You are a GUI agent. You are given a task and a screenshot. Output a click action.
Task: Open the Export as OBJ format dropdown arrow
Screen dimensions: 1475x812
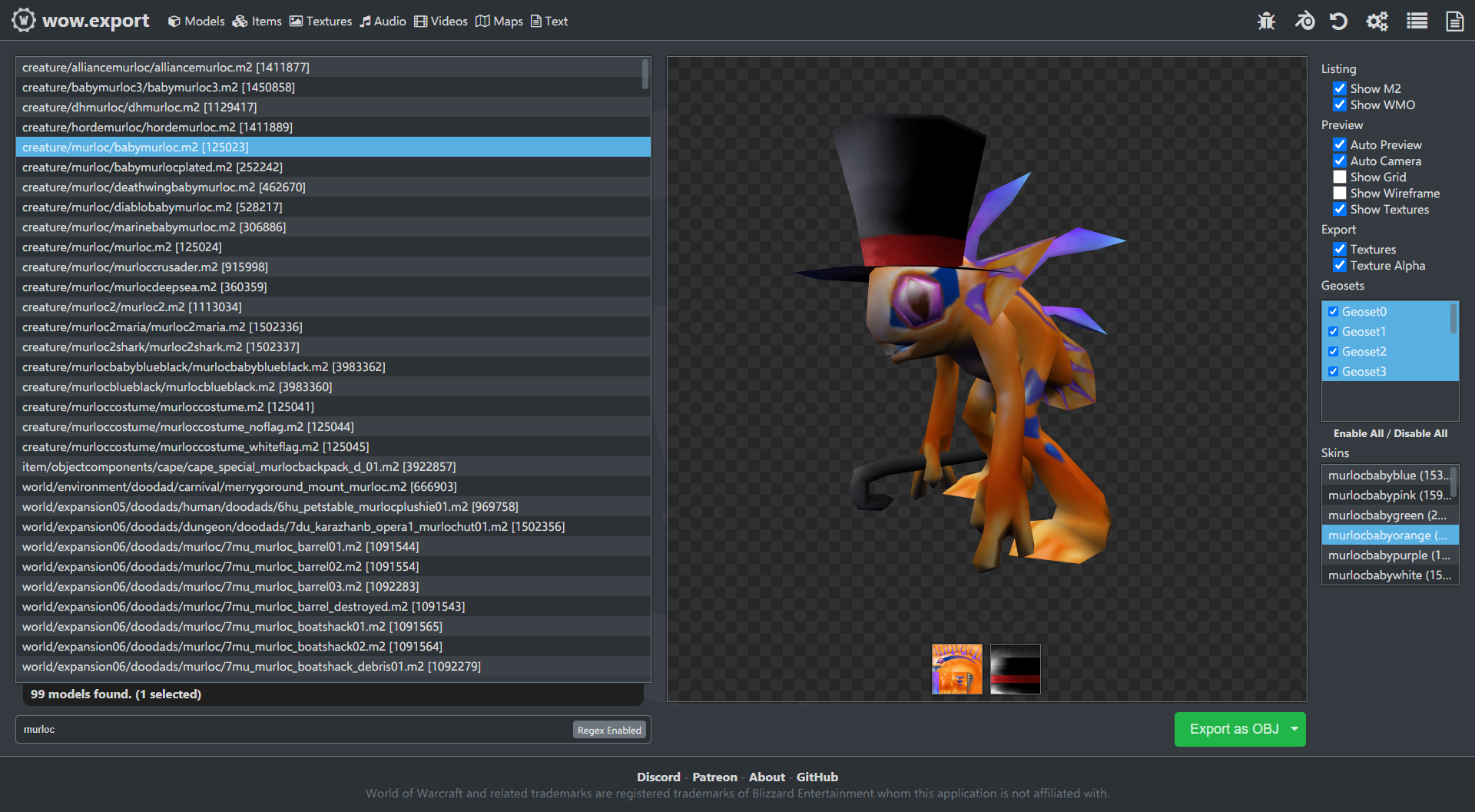click(x=1294, y=729)
